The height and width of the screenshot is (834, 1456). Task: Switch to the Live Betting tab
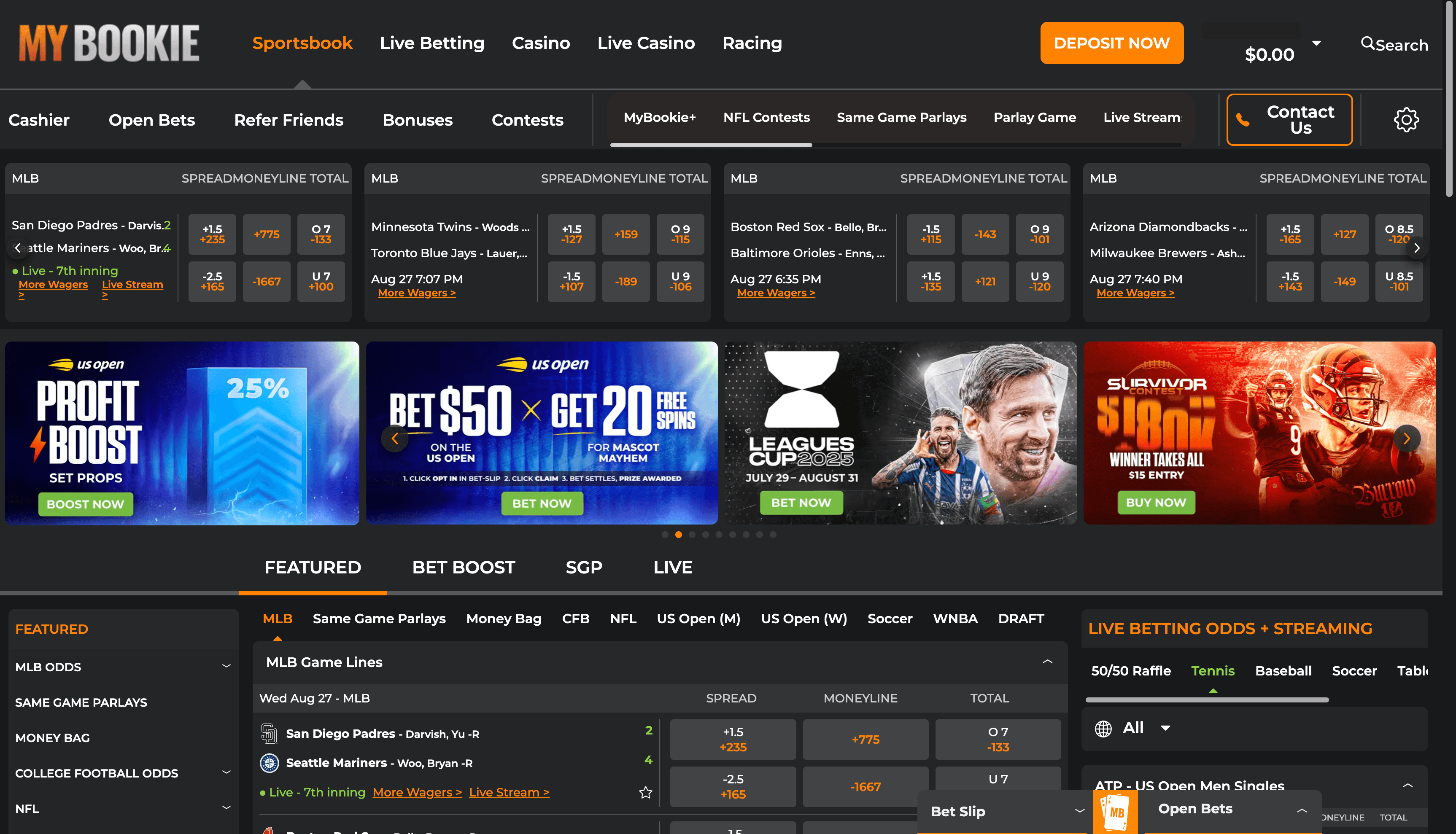pos(432,43)
